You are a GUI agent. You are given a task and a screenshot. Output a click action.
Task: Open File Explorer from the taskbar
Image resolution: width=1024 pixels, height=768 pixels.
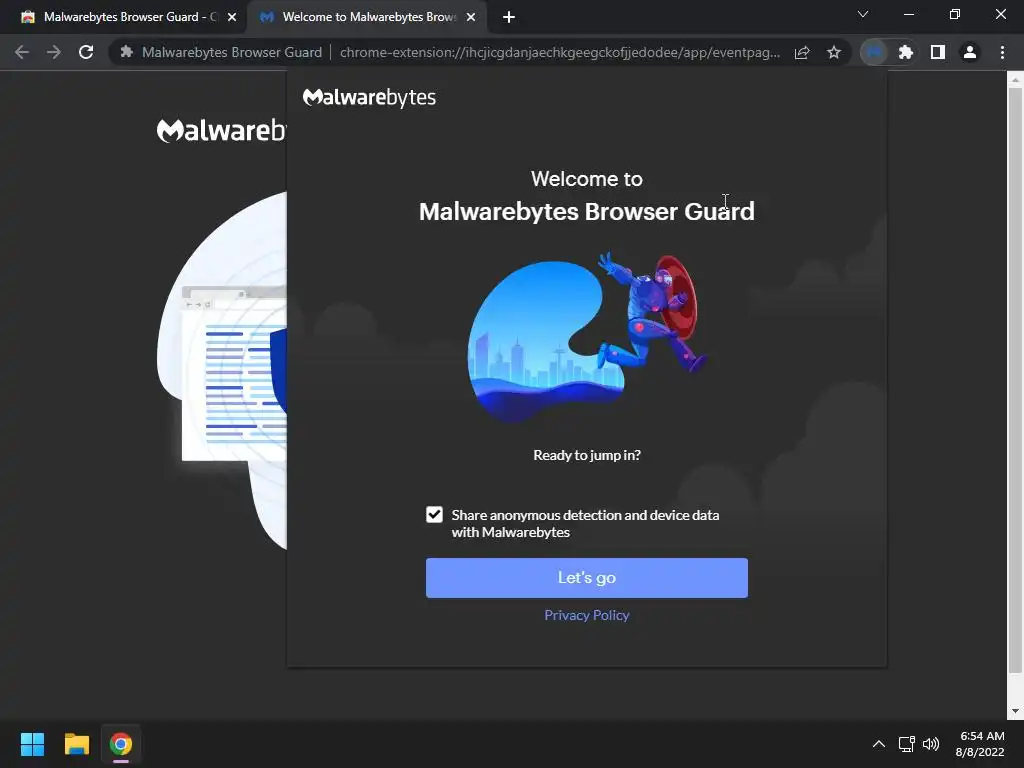(76, 744)
